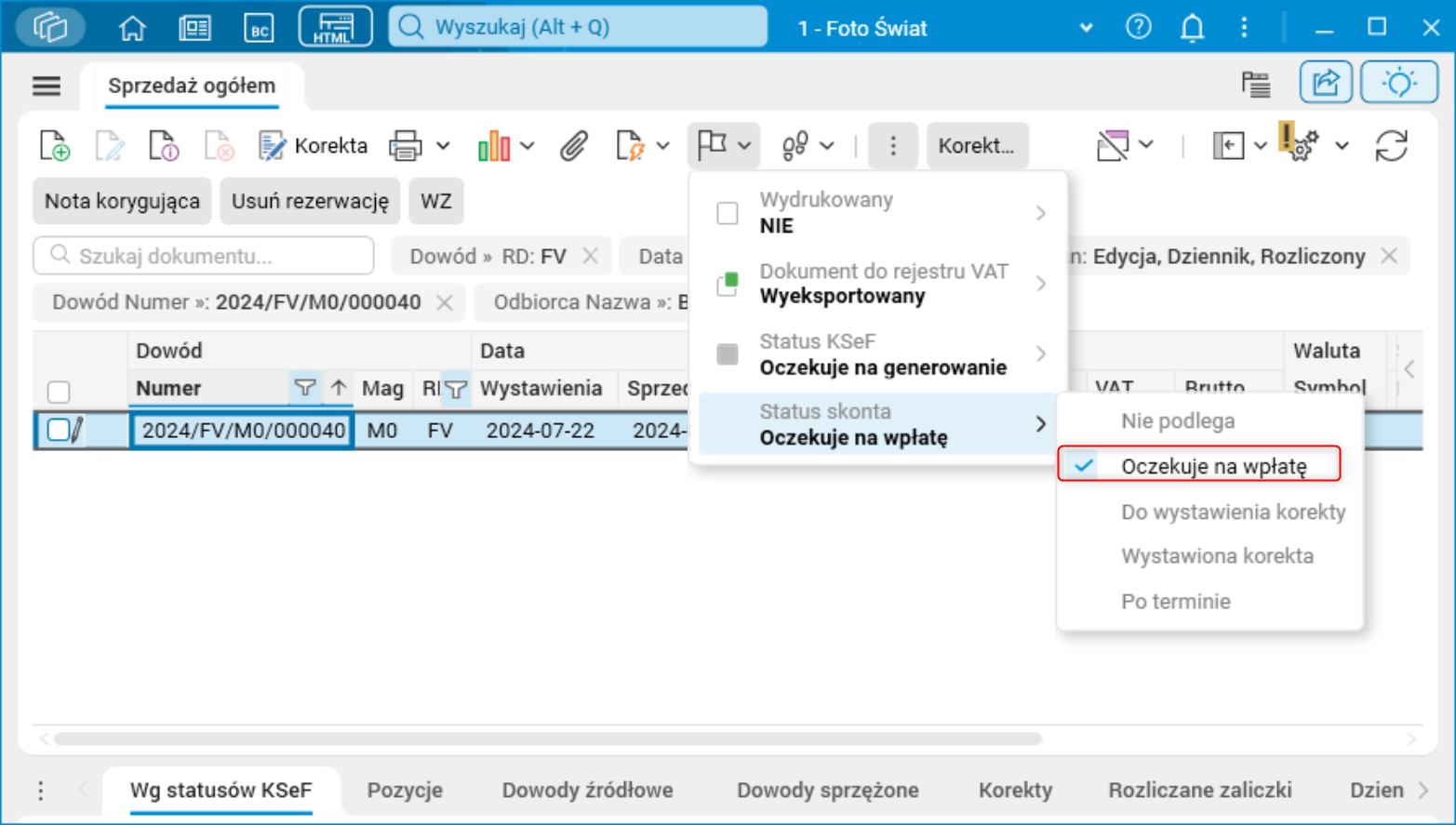Click inside the Szukaj dokumentu search field

point(204,256)
